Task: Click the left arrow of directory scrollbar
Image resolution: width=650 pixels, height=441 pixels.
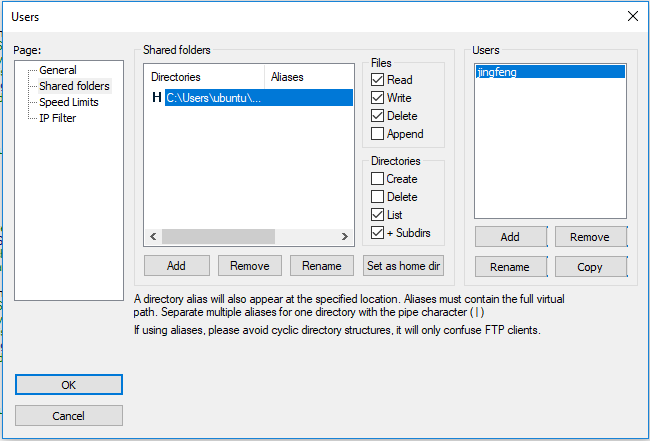Action: (153, 236)
